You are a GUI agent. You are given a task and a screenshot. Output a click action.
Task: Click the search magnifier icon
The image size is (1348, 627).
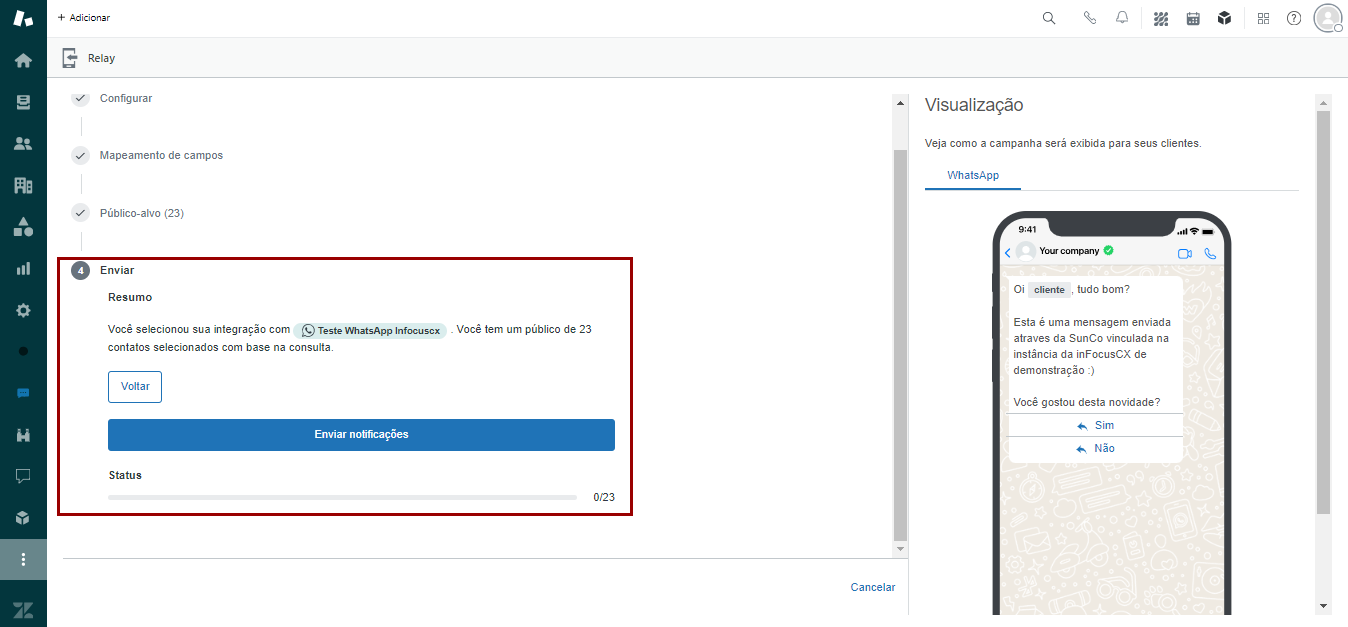[x=1049, y=18]
